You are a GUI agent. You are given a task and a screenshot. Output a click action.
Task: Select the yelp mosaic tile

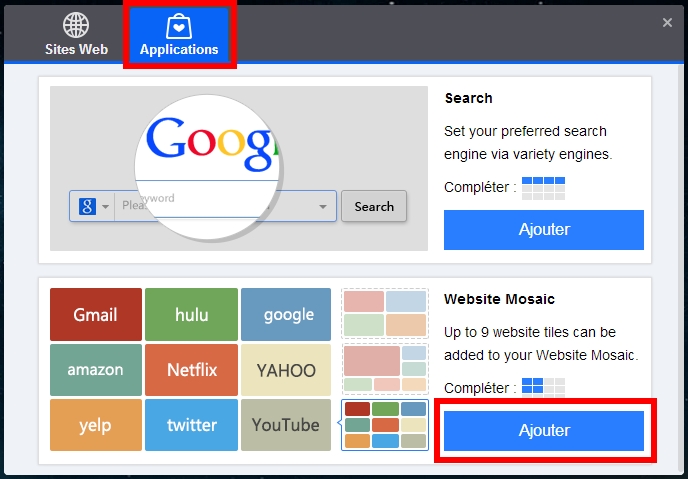coord(96,425)
